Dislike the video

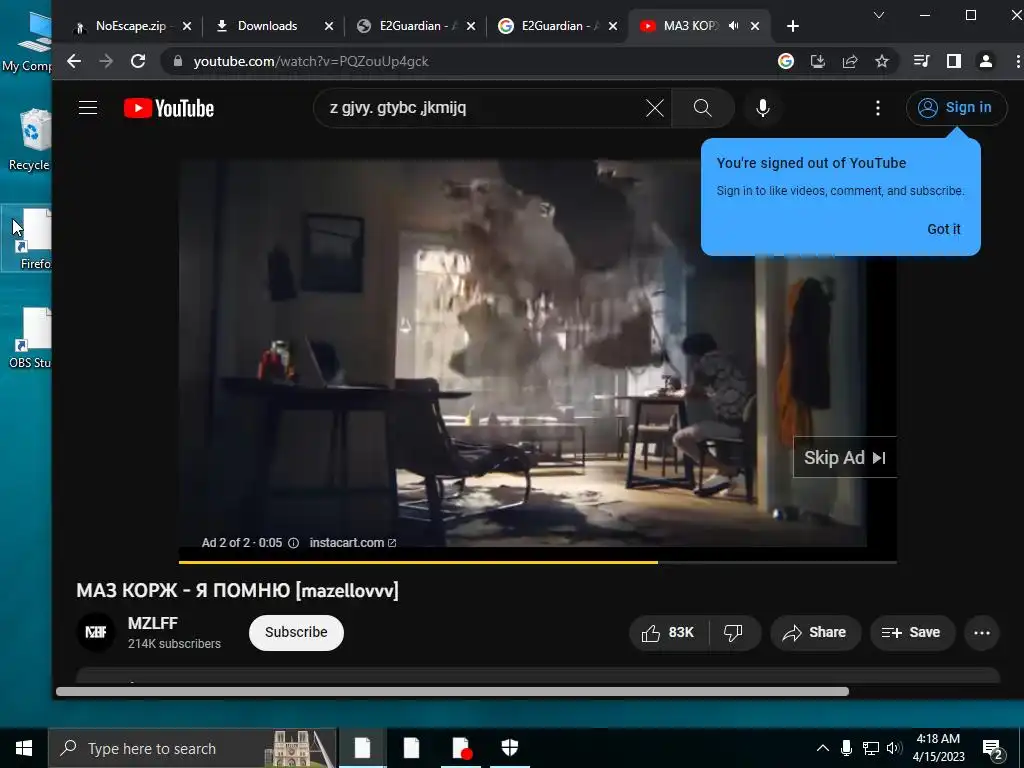[734, 632]
